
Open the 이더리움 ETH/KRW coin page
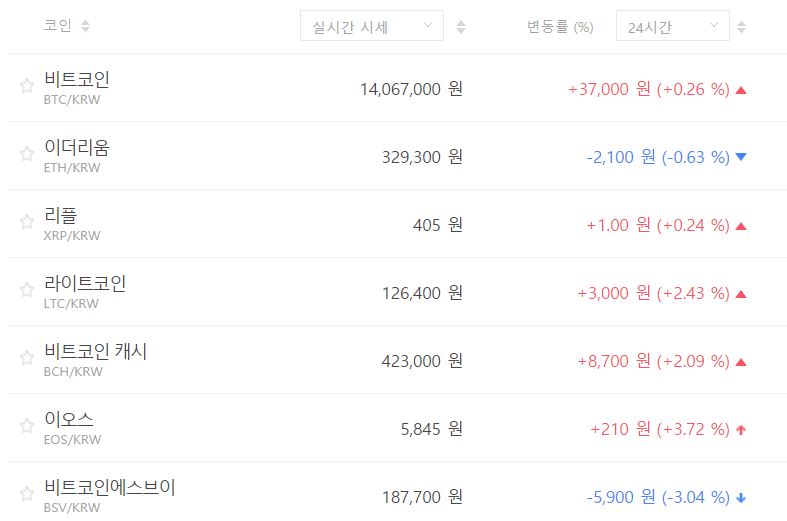pyautogui.click(x=77, y=148)
